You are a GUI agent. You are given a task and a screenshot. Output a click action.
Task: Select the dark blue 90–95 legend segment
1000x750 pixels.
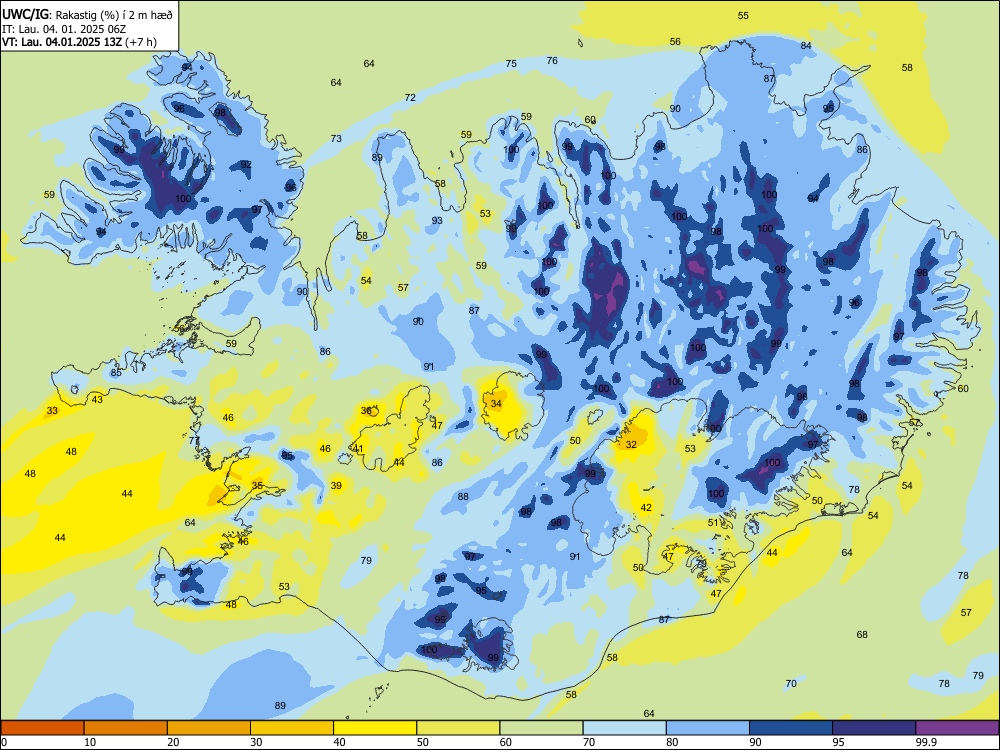pyautogui.click(x=791, y=728)
